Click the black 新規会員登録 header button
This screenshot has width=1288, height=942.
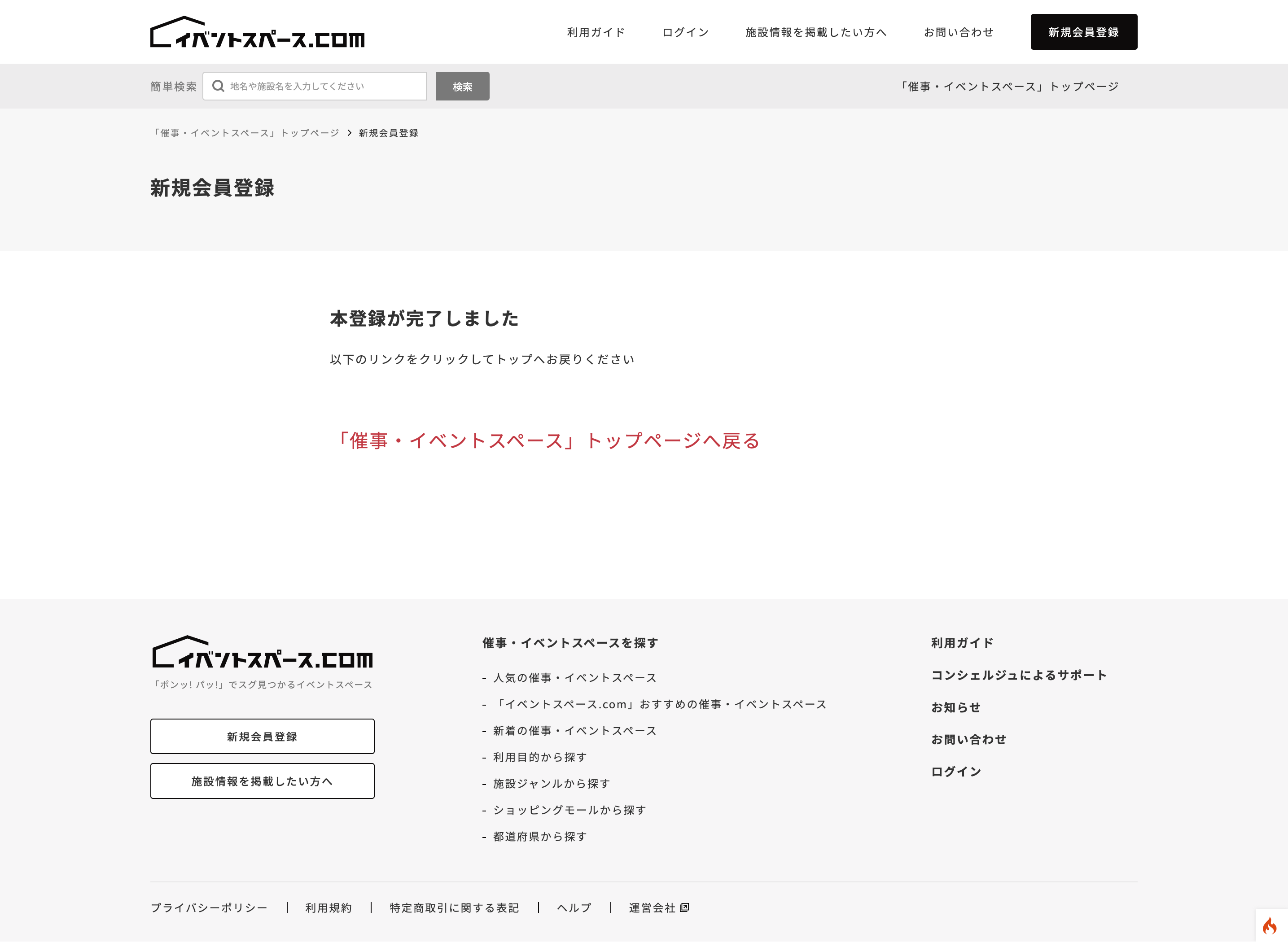1084,32
